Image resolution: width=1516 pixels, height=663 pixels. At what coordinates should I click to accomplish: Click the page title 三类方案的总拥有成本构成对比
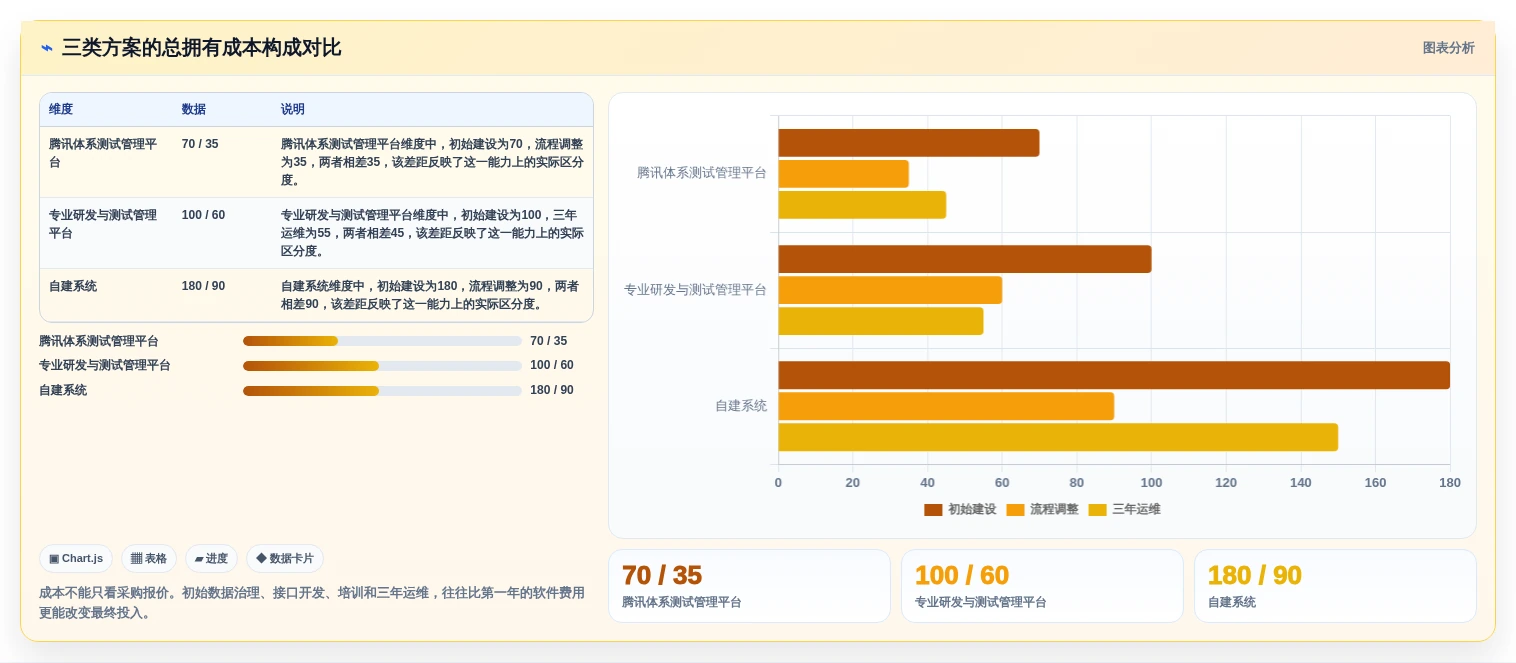click(x=201, y=48)
